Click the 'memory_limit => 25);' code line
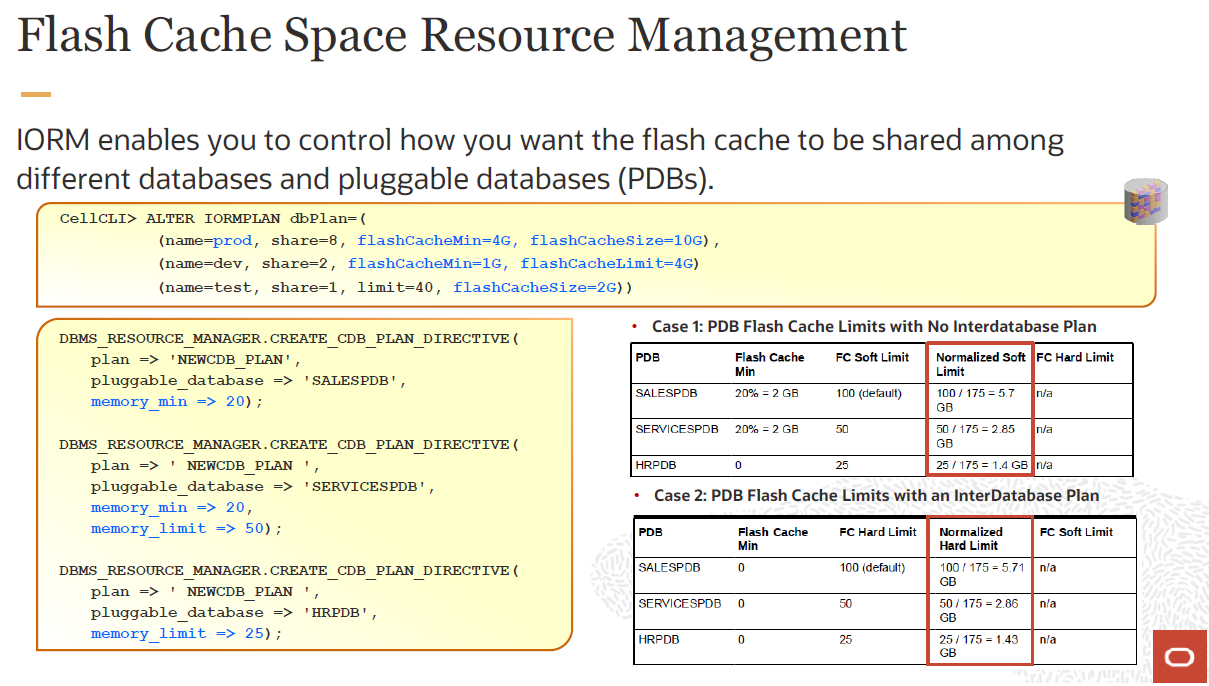This screenshot has width=1209, height=686. 187,634
